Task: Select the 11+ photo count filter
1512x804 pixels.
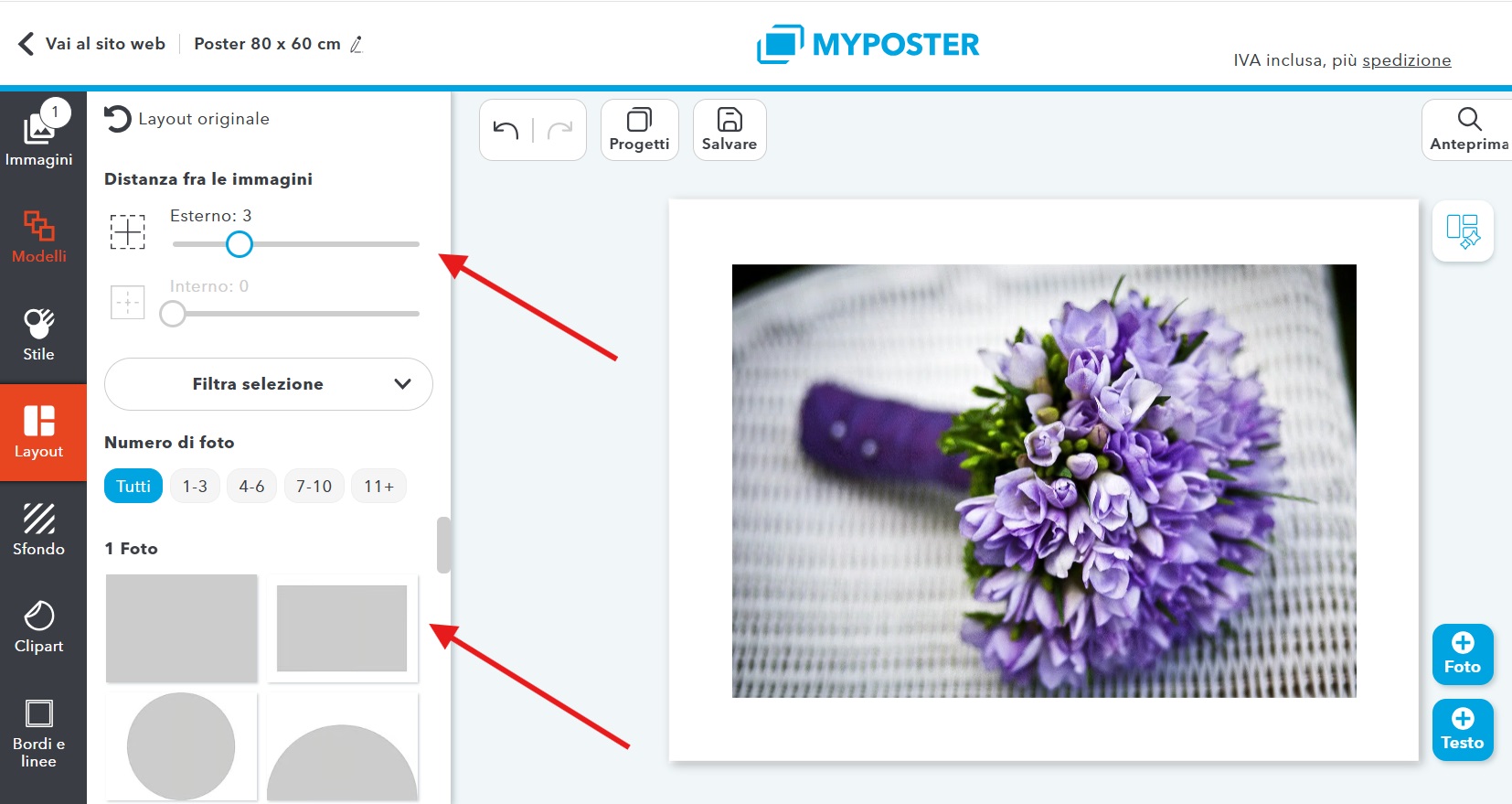Action: tap(378, 486)
